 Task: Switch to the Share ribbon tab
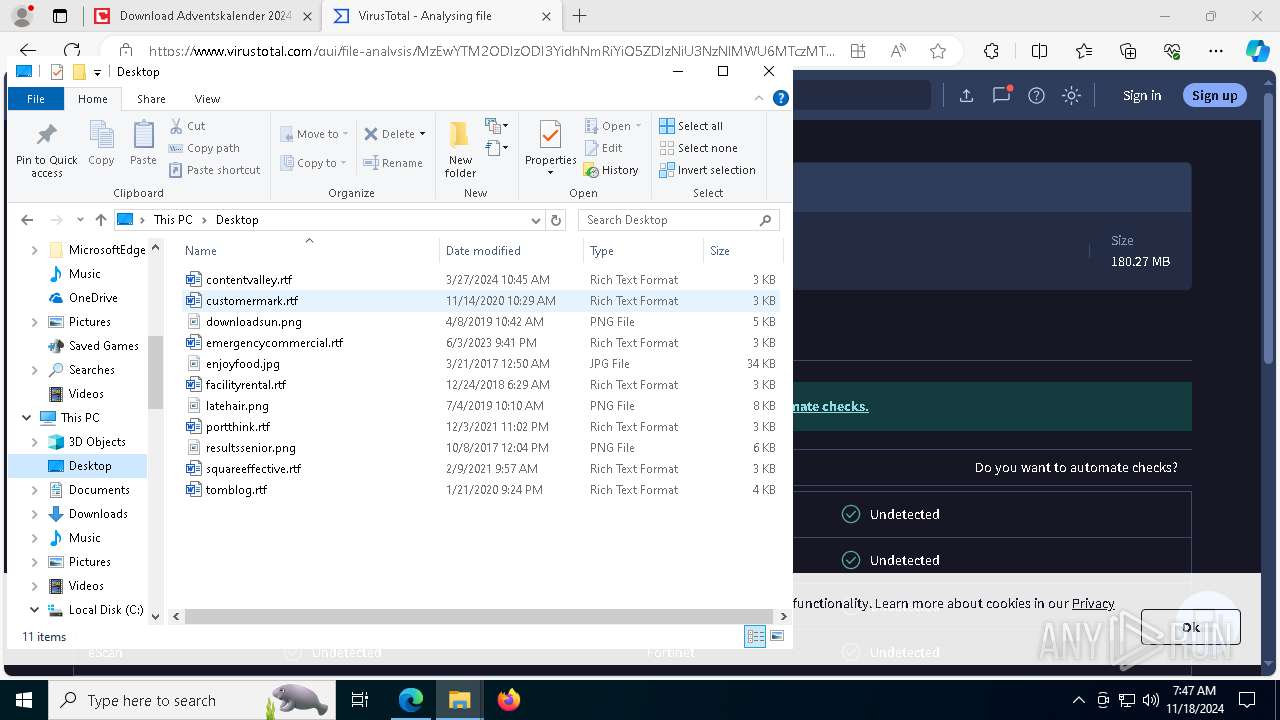151,99
